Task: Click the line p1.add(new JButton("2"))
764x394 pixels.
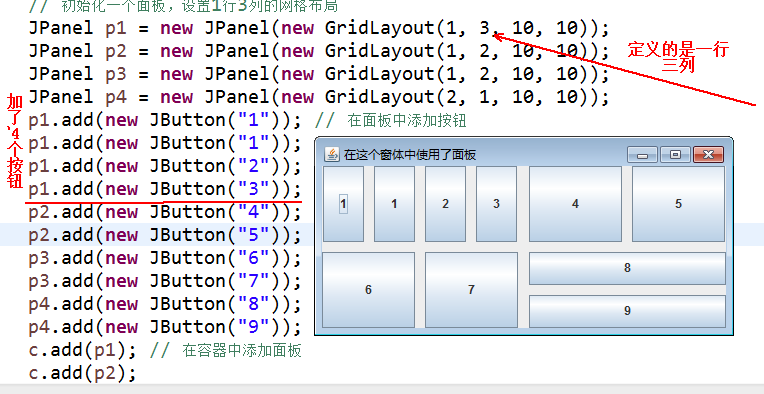Action: tap(166, 166)
